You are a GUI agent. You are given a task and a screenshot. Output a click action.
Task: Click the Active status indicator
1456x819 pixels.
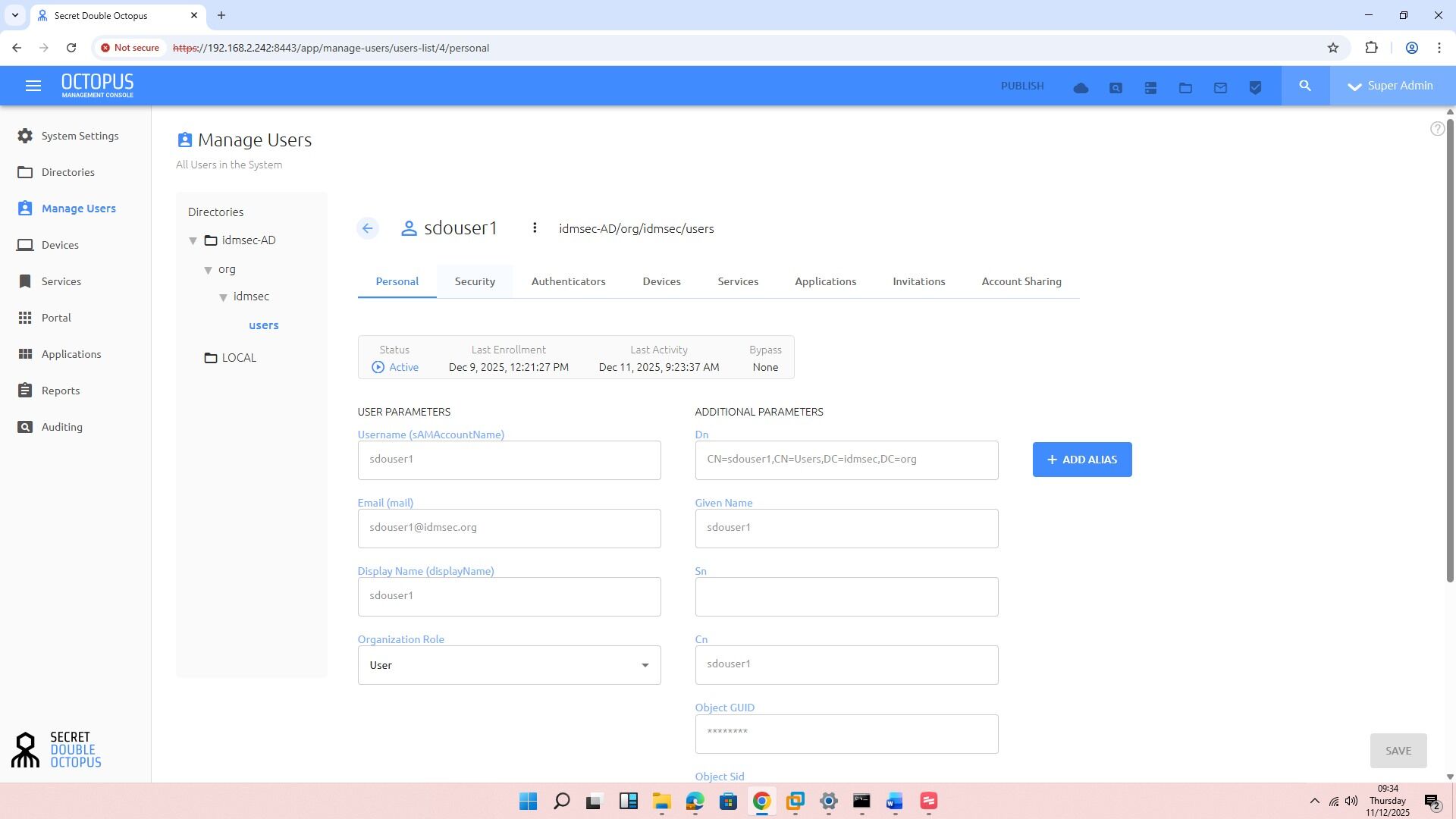(x=395, y=367)
